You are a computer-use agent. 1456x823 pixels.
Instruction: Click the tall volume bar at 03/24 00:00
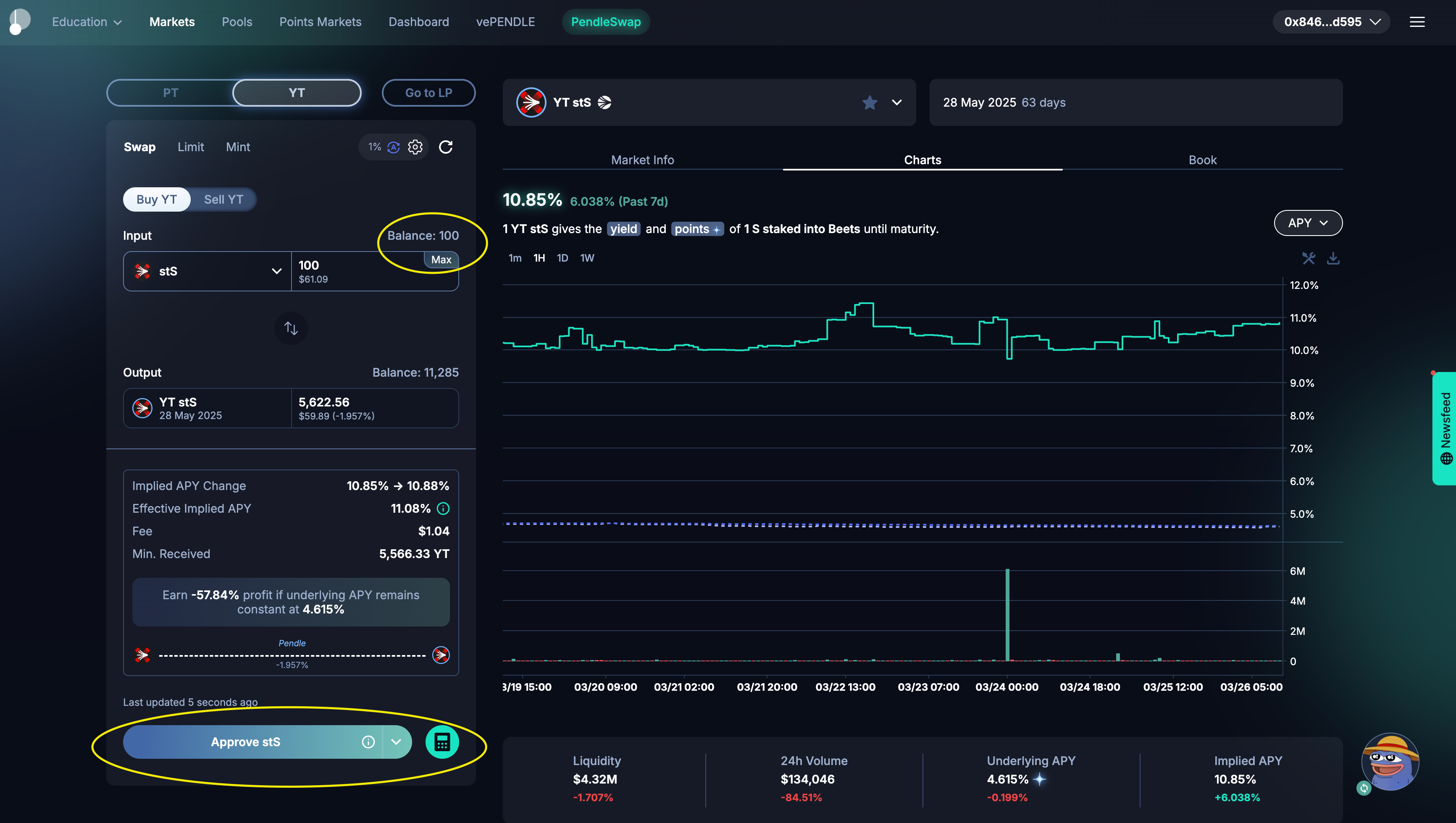tap(1008, 615)
